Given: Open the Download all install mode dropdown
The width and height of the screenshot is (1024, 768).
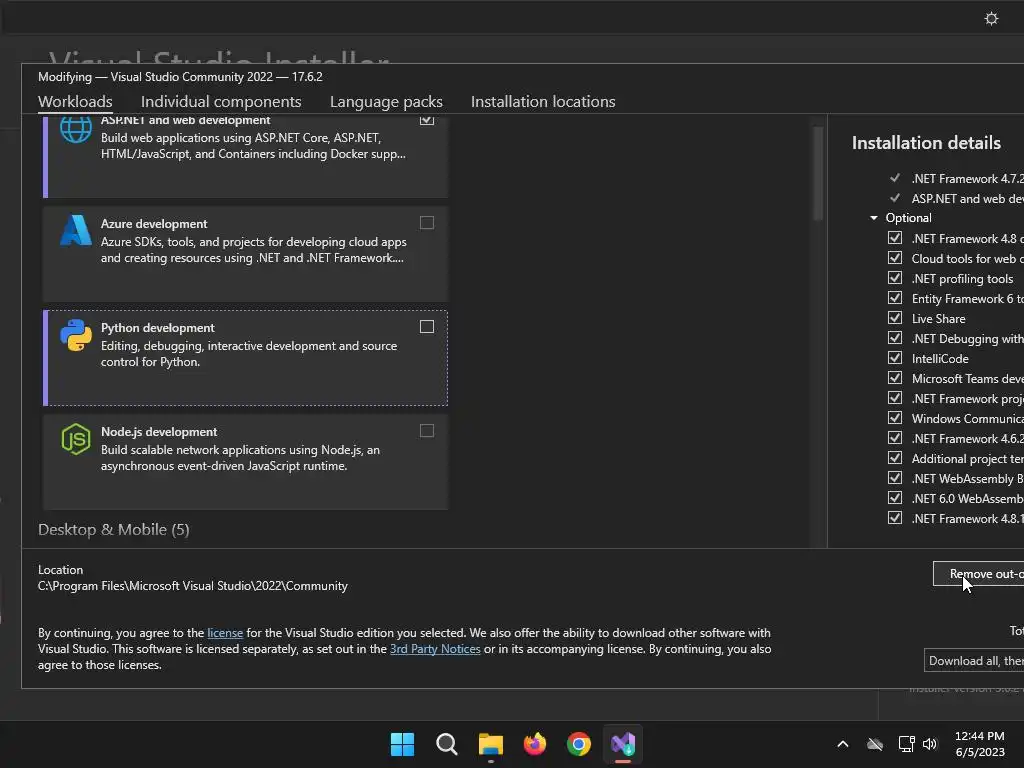Looking at the screenshot, I should (974, 660).
